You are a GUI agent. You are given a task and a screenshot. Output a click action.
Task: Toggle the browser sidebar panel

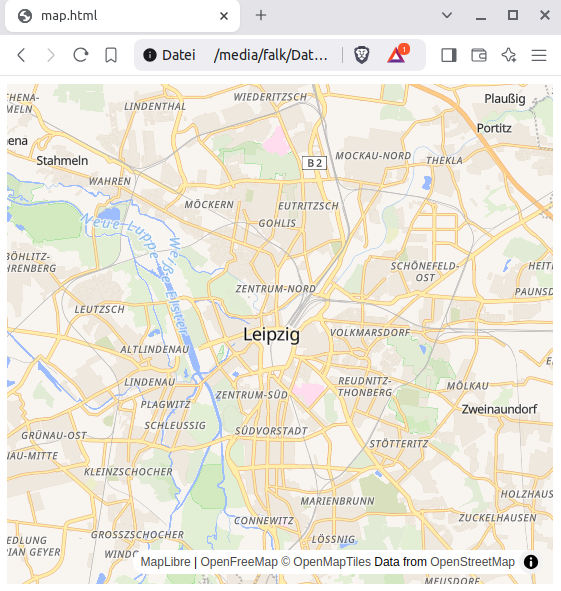[449, 55]
